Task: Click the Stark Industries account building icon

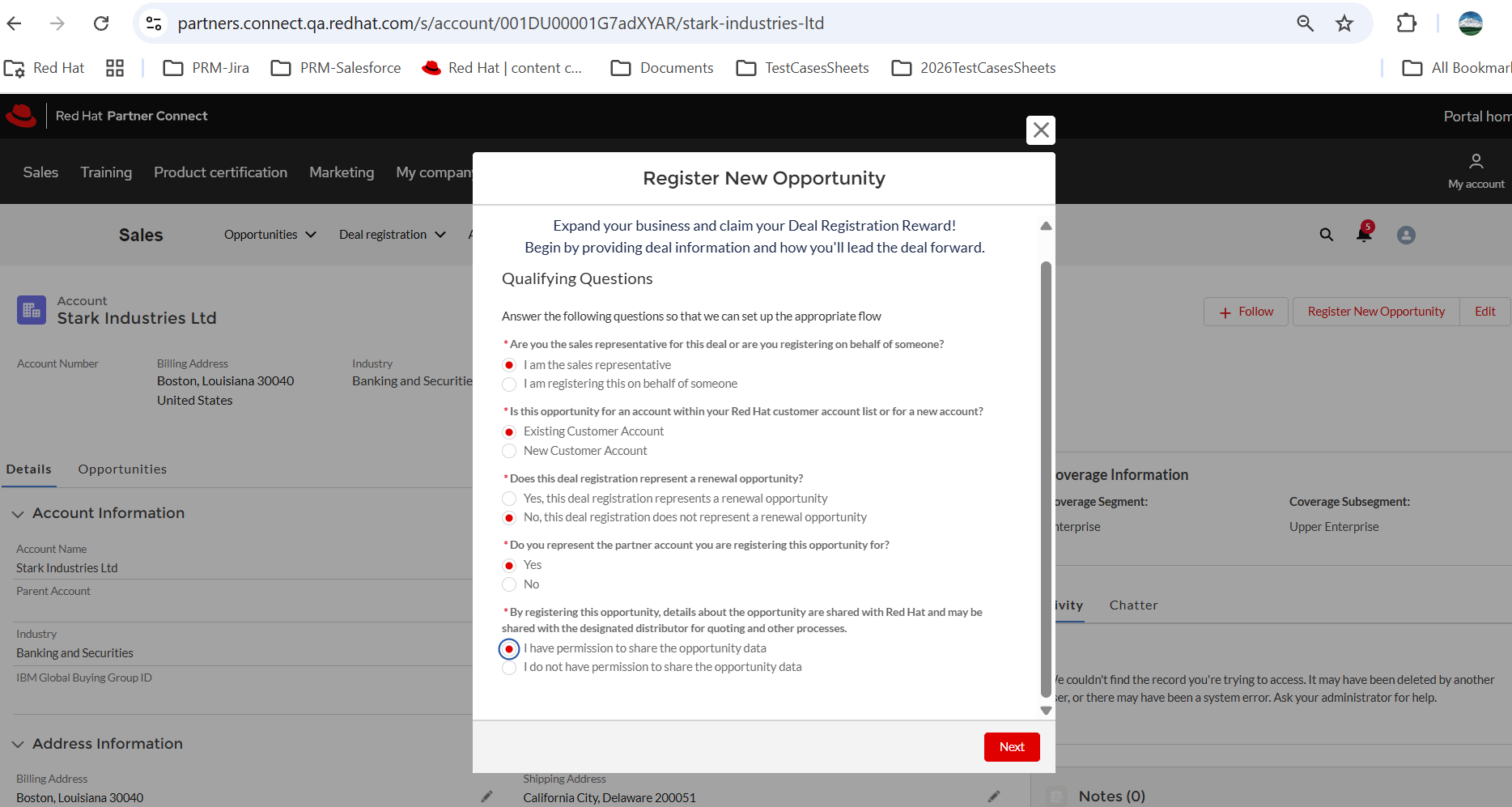Action: pos(32,310)
